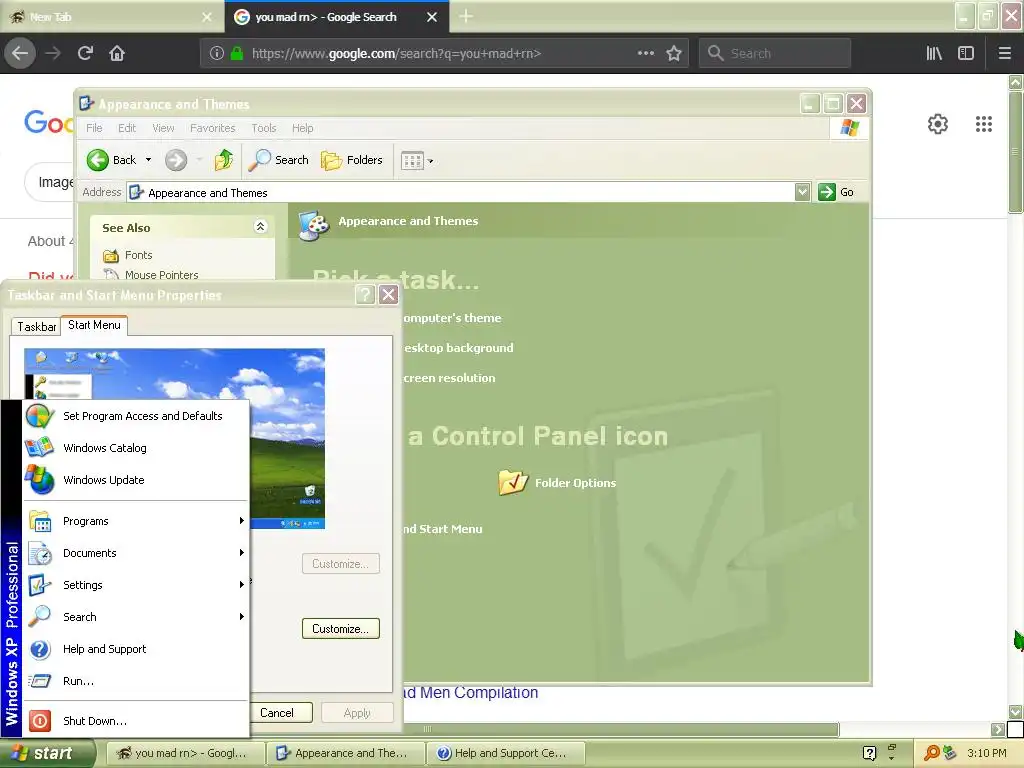Open Back history dropdown arrow
Screen dimensions: 1024x768
pos(148,160)
